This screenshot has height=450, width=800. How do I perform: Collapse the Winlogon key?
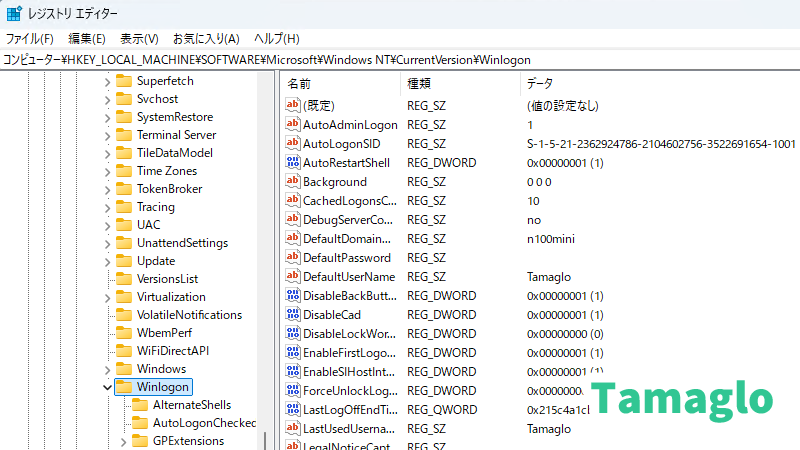tap(107, 387)
